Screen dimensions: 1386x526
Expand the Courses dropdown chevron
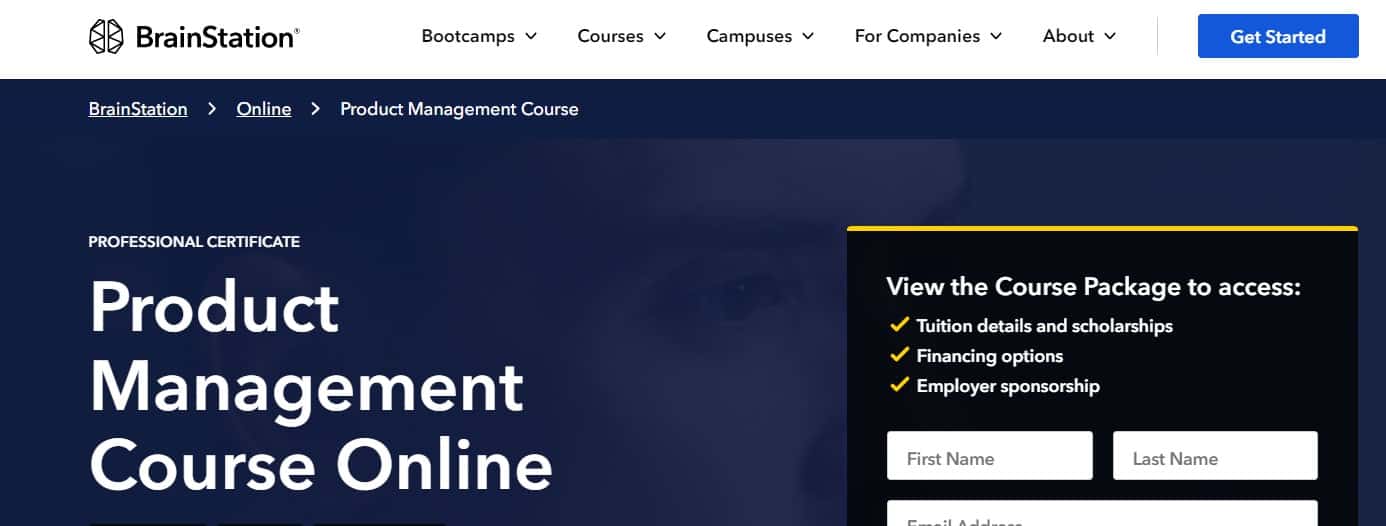click(x=660, y=36)
